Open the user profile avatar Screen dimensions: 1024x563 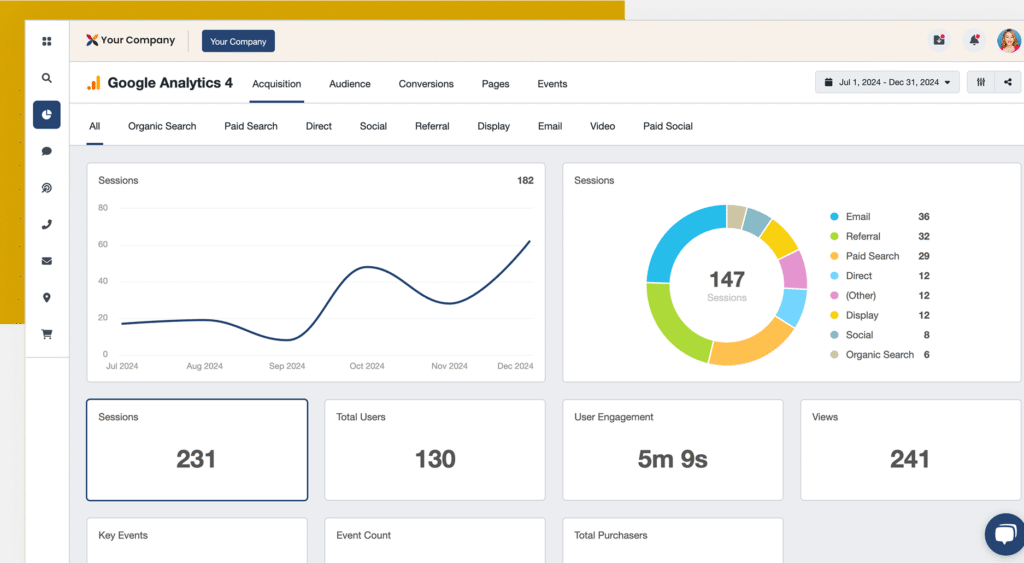pyautogui.click(x=1008, y=41)
